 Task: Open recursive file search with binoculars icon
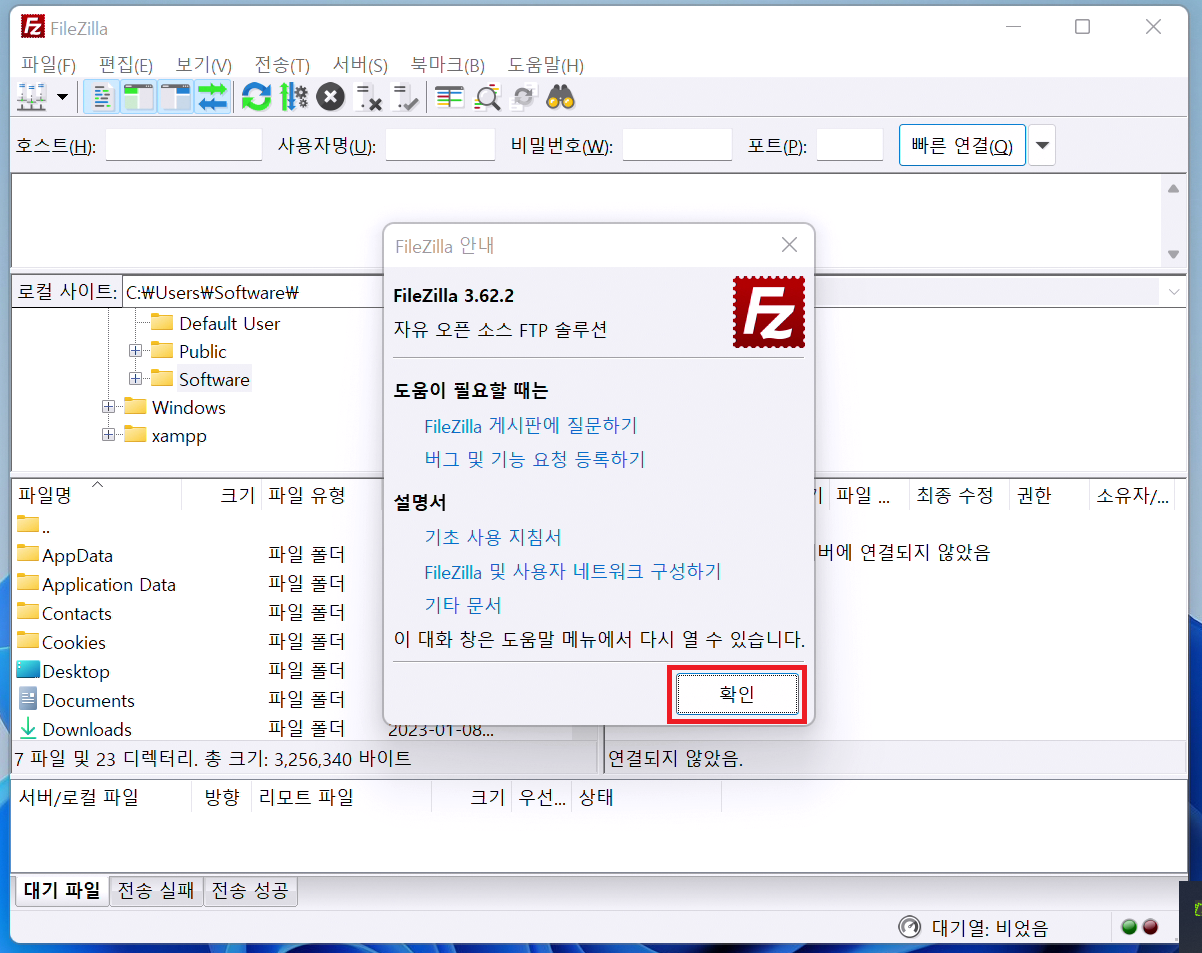coord(560,97)
